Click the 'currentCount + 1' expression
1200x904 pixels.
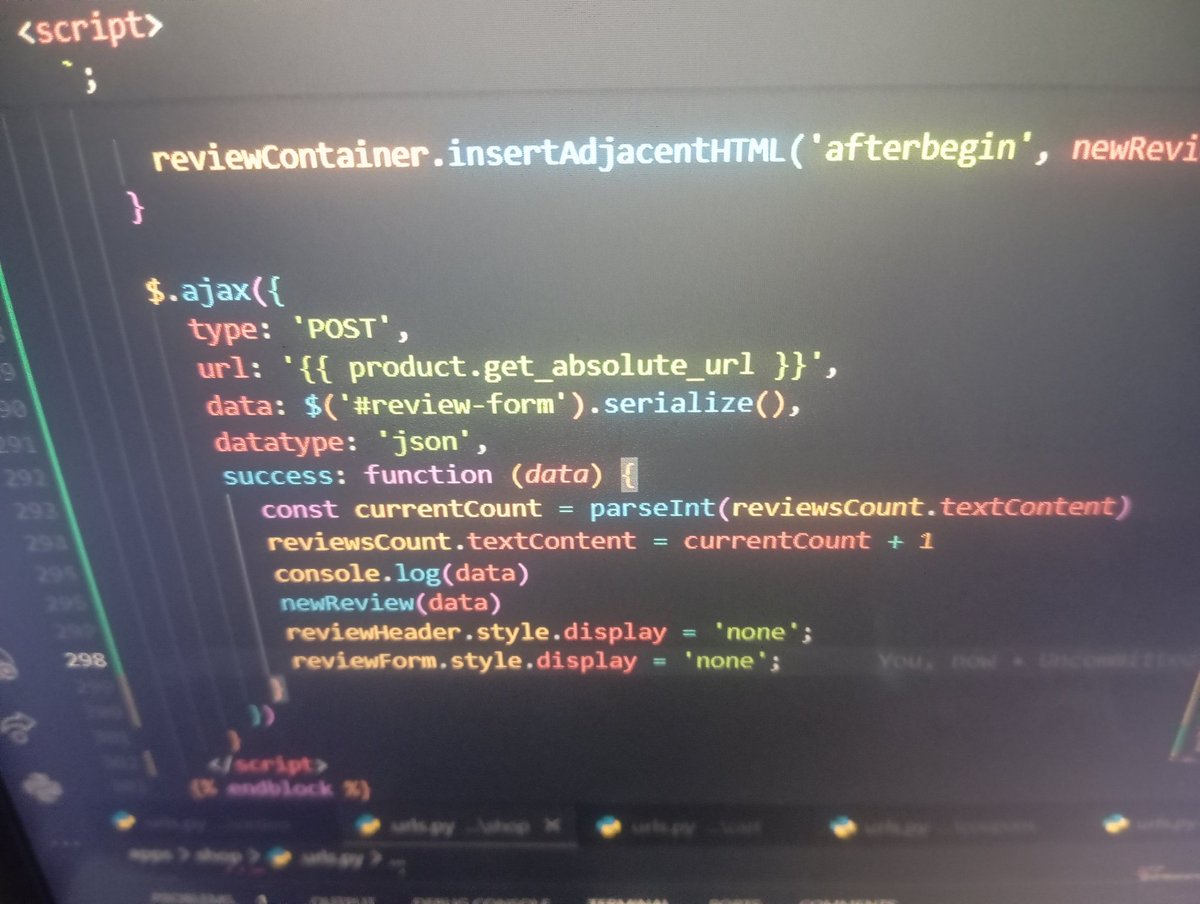tap(808, 540)
